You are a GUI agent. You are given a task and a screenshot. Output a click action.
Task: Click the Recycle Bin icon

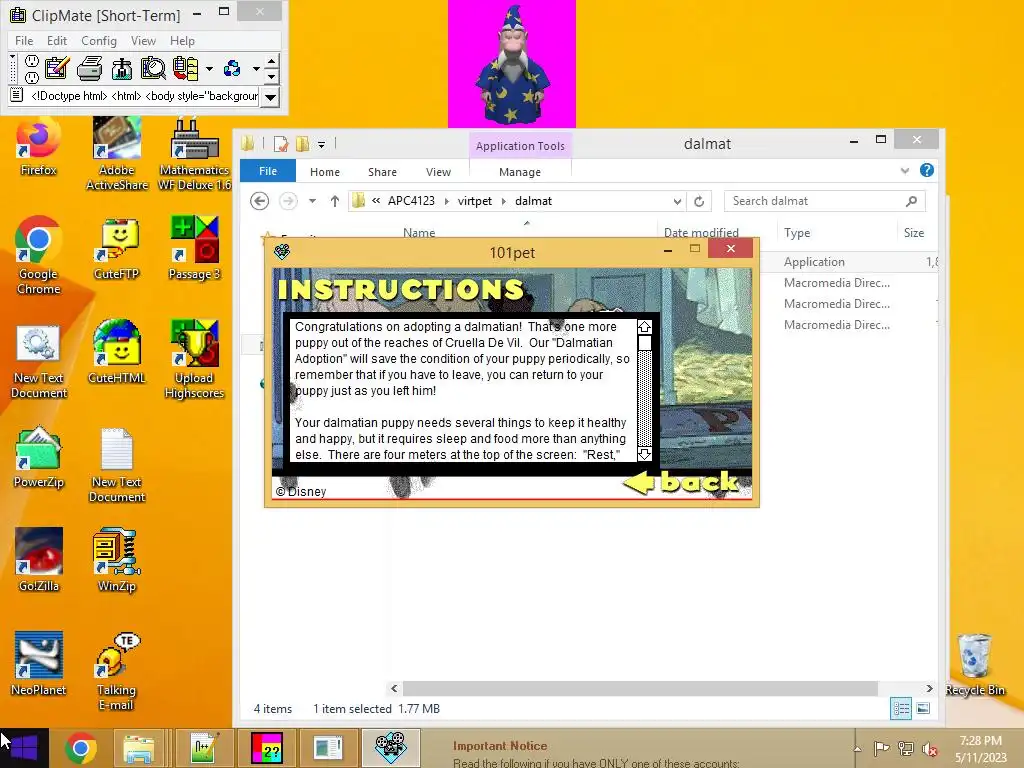tap(975, 665)
